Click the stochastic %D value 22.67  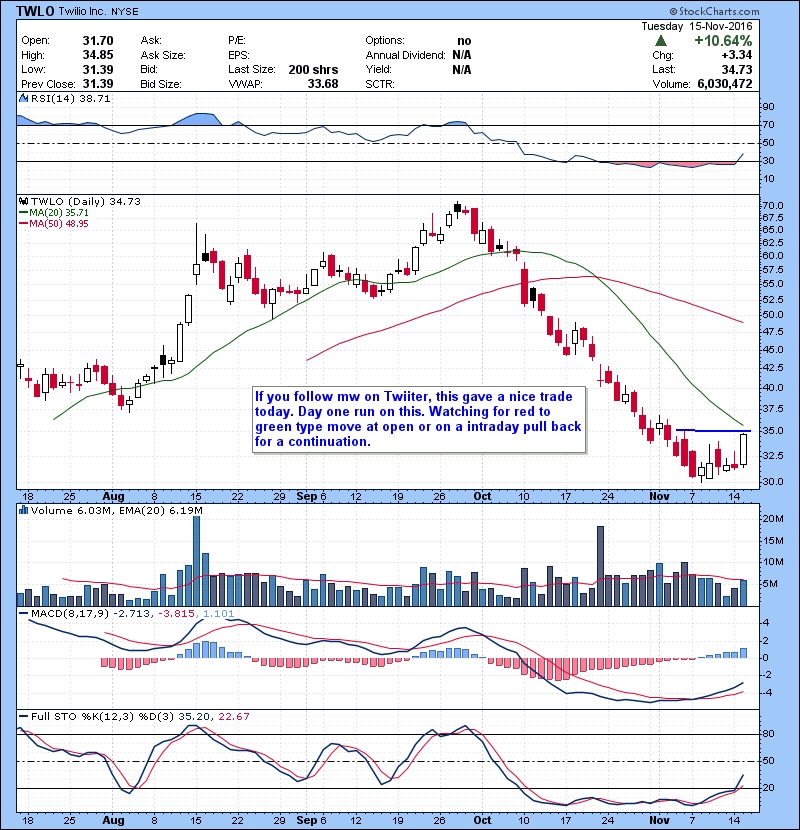point(233,717)
